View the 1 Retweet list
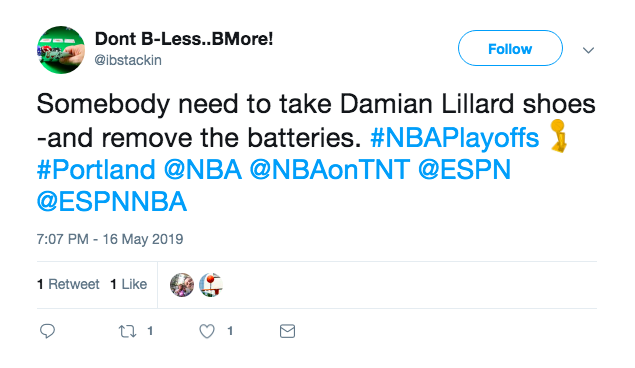This screenshot has width=635, height=368. coord(68,284)
